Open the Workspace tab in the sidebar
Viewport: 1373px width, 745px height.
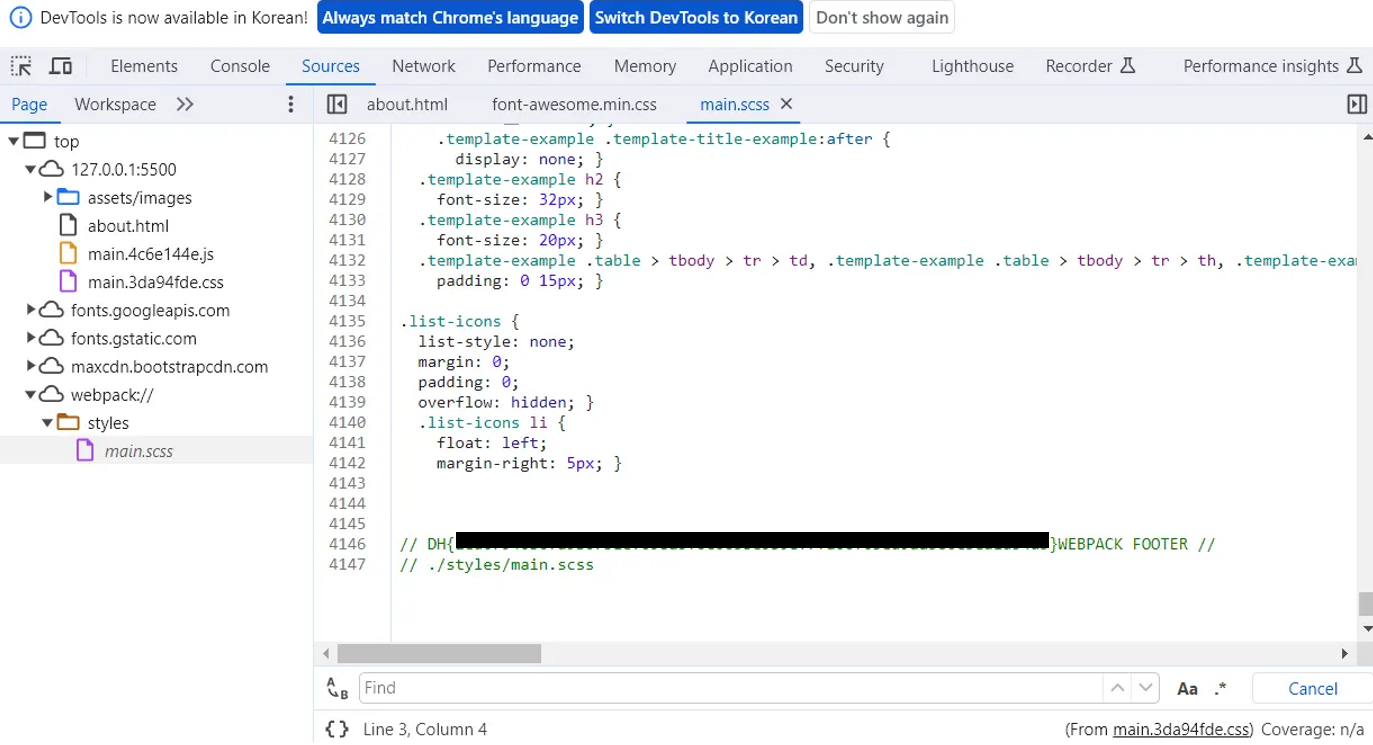(113, 104)
